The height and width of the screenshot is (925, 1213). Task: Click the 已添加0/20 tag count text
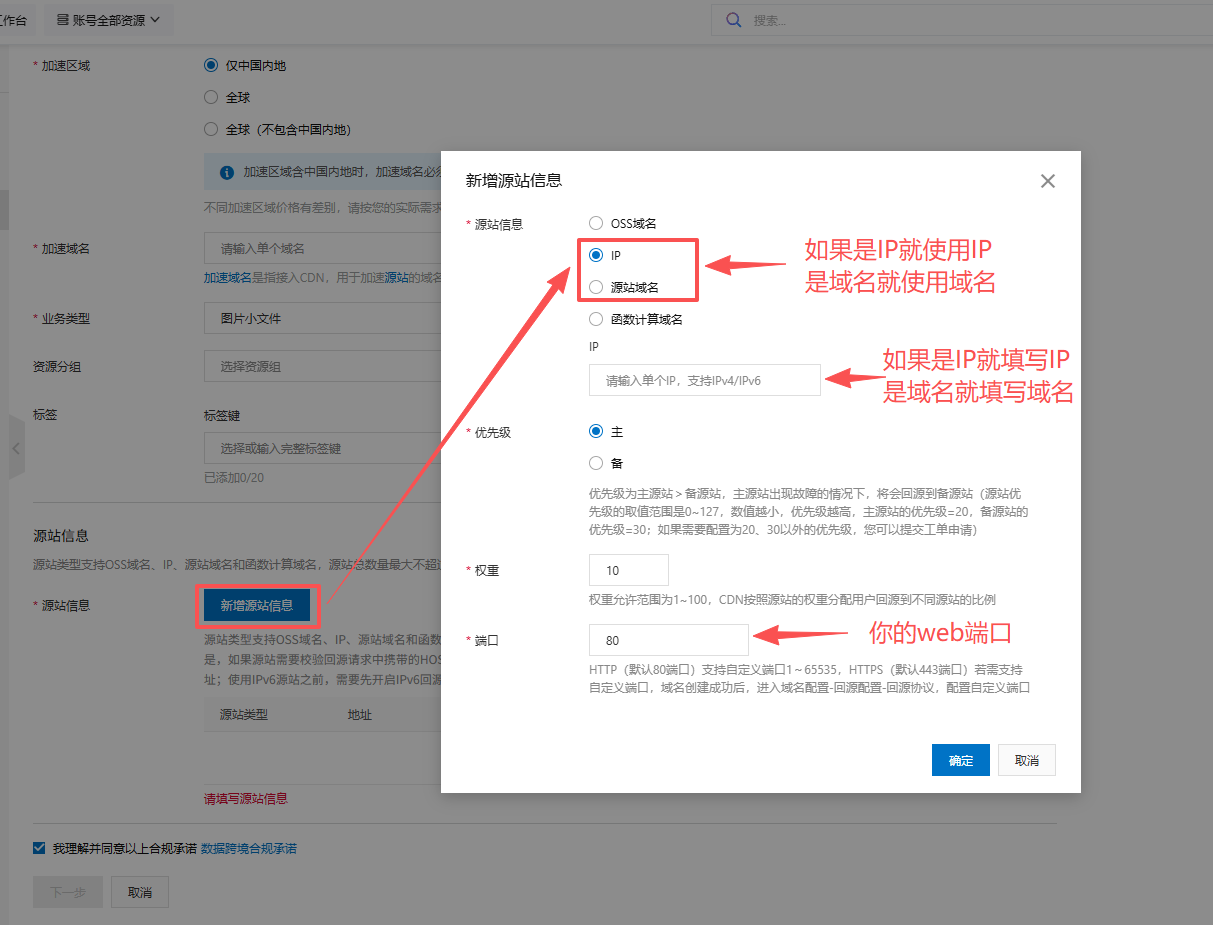pos(234,477)
